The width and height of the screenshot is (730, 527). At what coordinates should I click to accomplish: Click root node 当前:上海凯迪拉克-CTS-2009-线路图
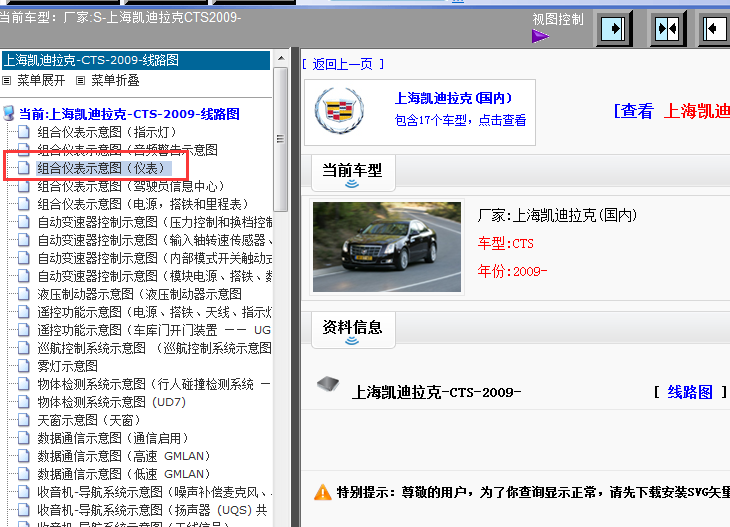129,114
